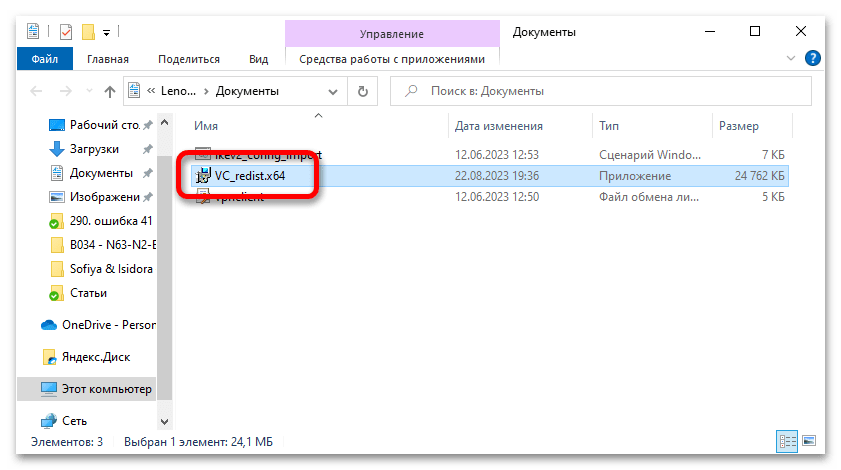Click the New folder quick access icon
The image size is (841, 470).
pyautogui.click(x=88, y=32)
